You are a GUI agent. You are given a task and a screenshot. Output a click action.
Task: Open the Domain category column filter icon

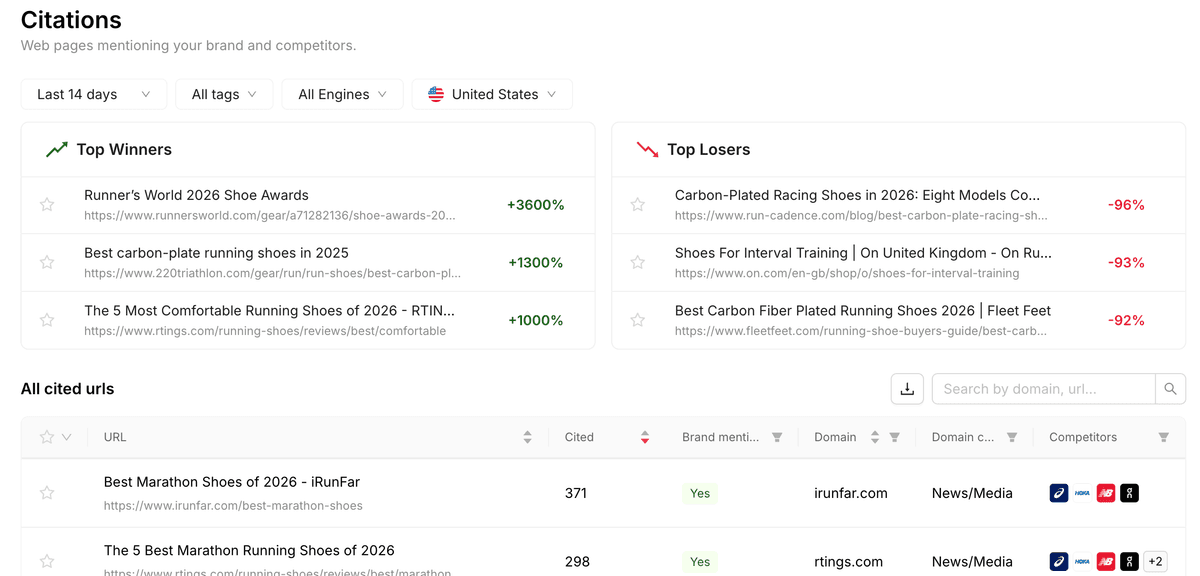(1012, 437)
